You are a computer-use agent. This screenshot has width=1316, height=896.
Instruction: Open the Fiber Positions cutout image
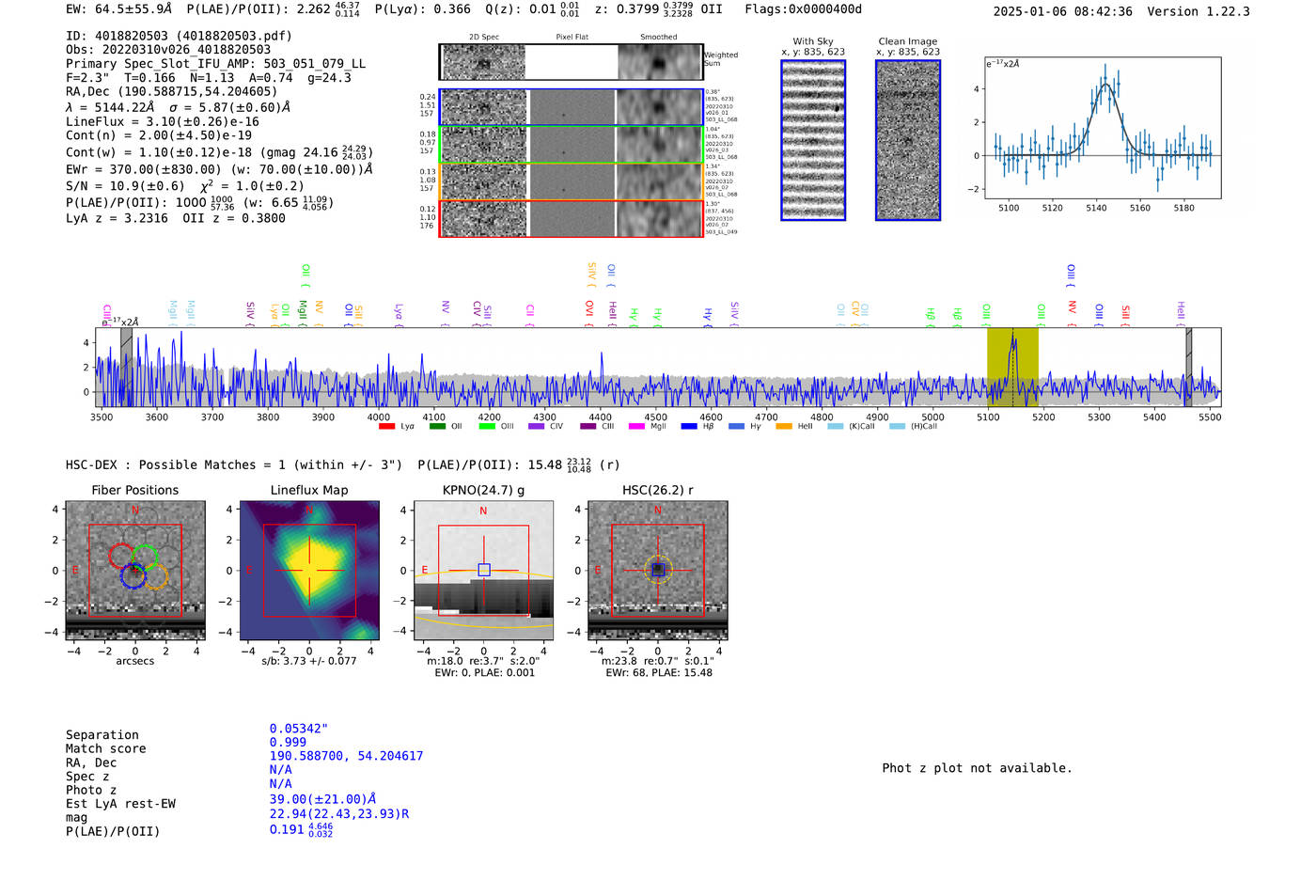135,571
